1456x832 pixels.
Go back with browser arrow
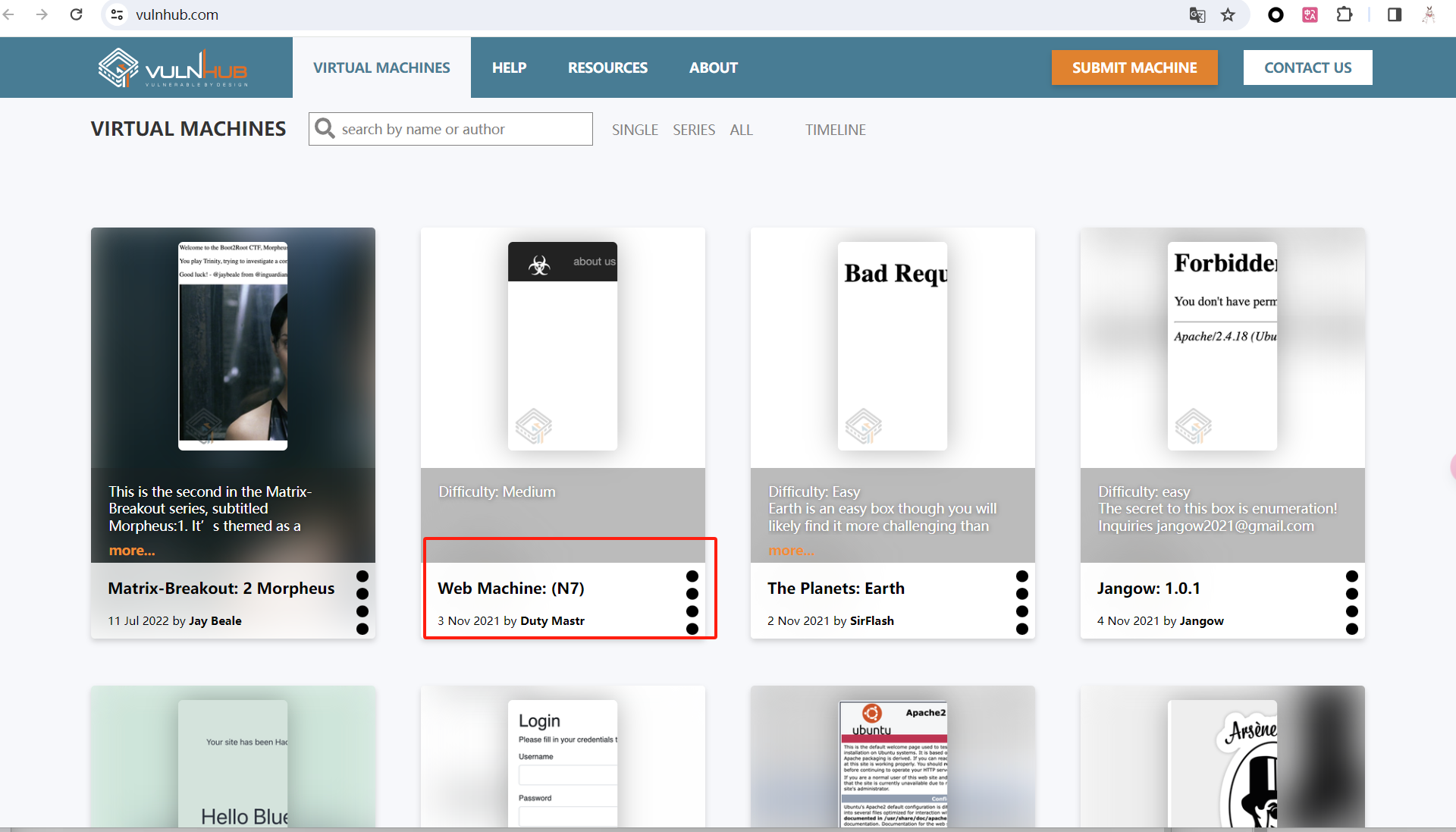pyautogui.click(x=9, y=14)
